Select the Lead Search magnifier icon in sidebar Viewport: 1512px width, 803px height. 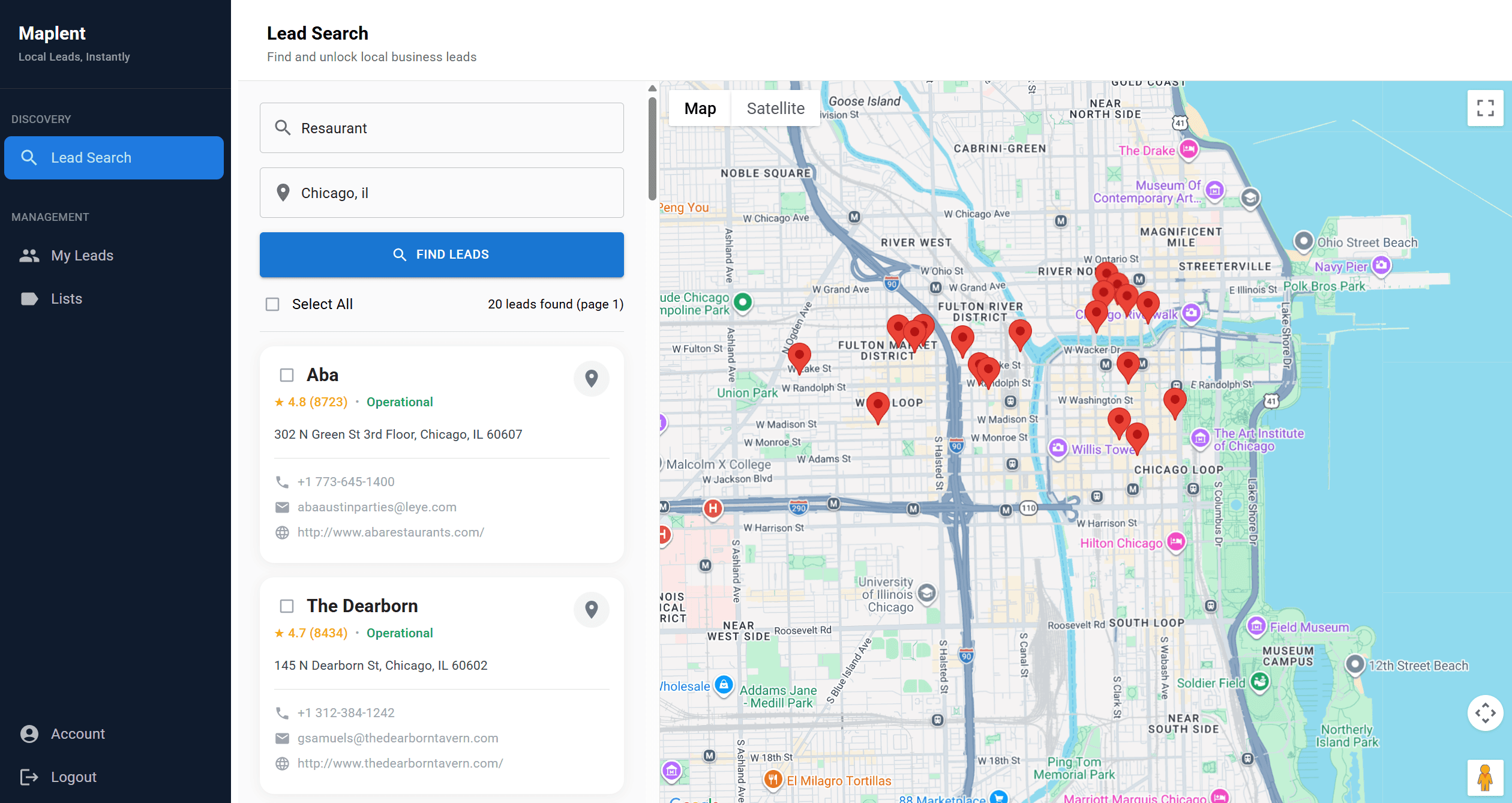(29, 157)
